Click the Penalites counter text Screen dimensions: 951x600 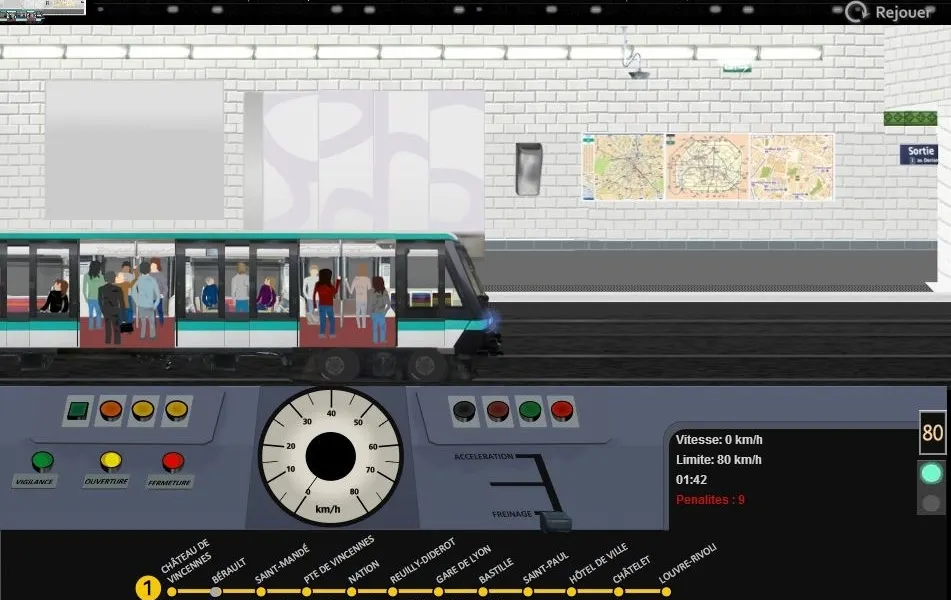(x=712, y=500)
